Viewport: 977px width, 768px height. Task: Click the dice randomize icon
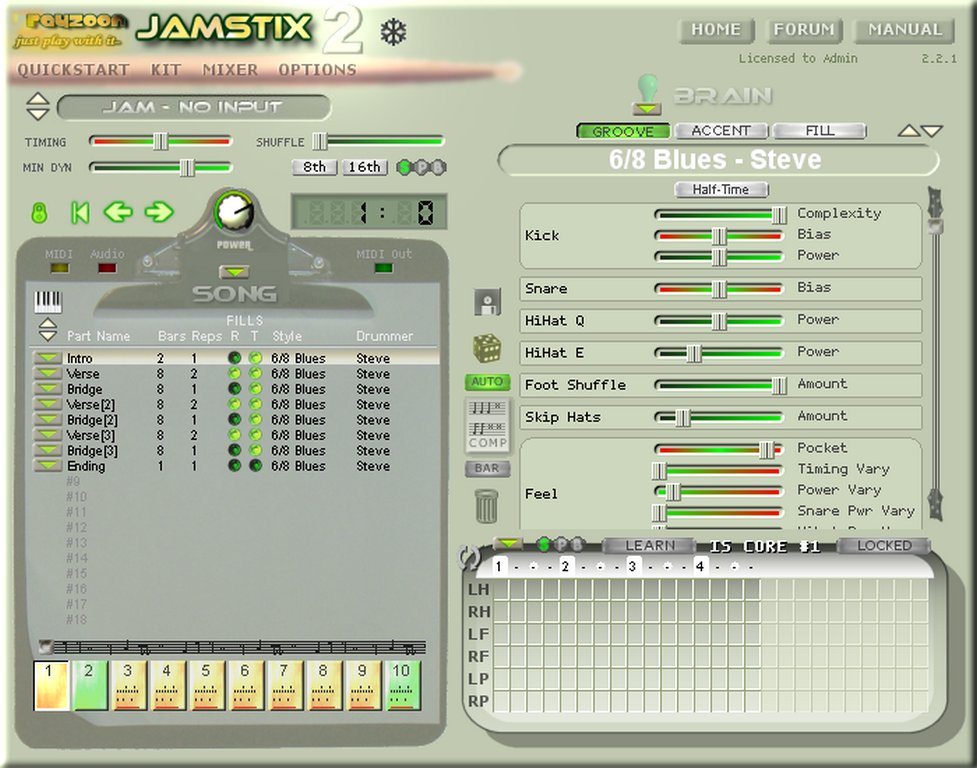pyautogui.click(x=487, y=348)
